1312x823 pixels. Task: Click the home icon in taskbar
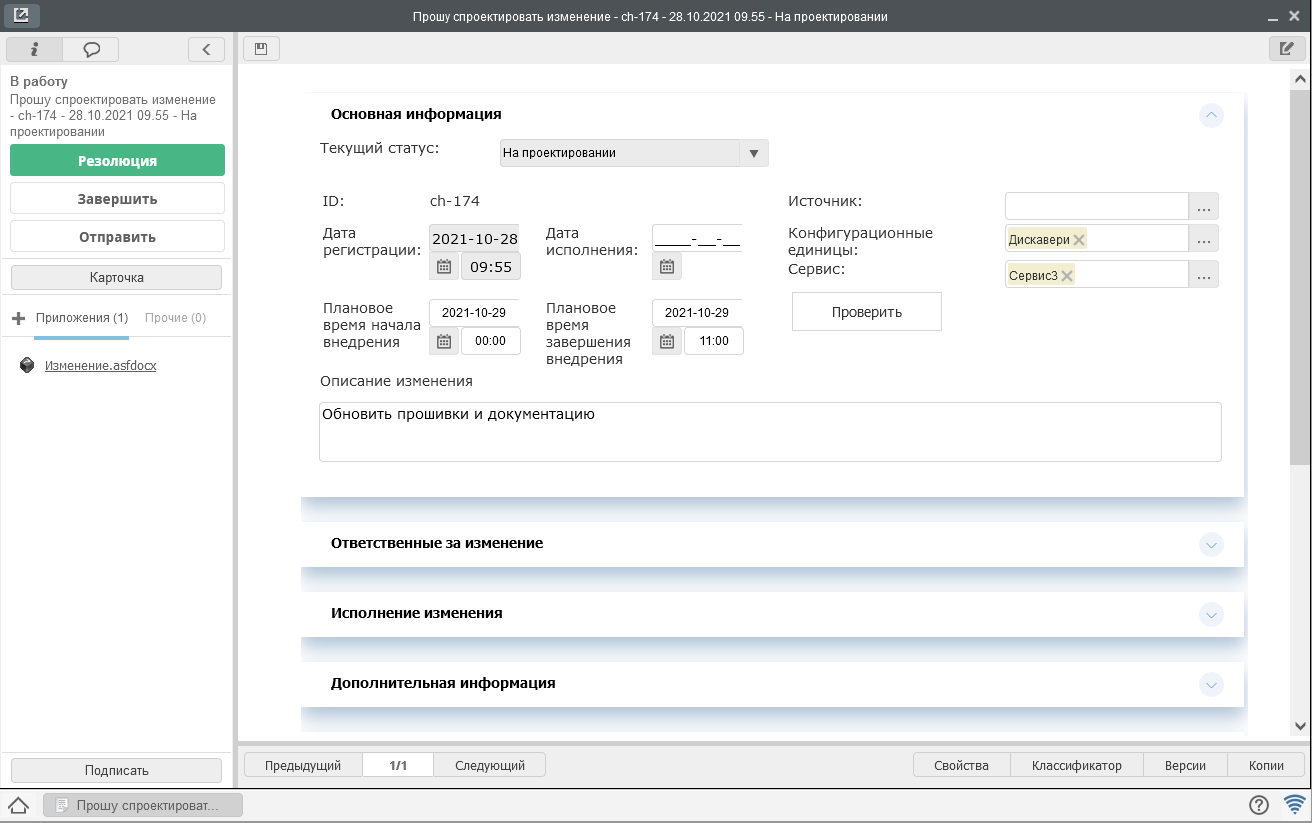(18, 804)
